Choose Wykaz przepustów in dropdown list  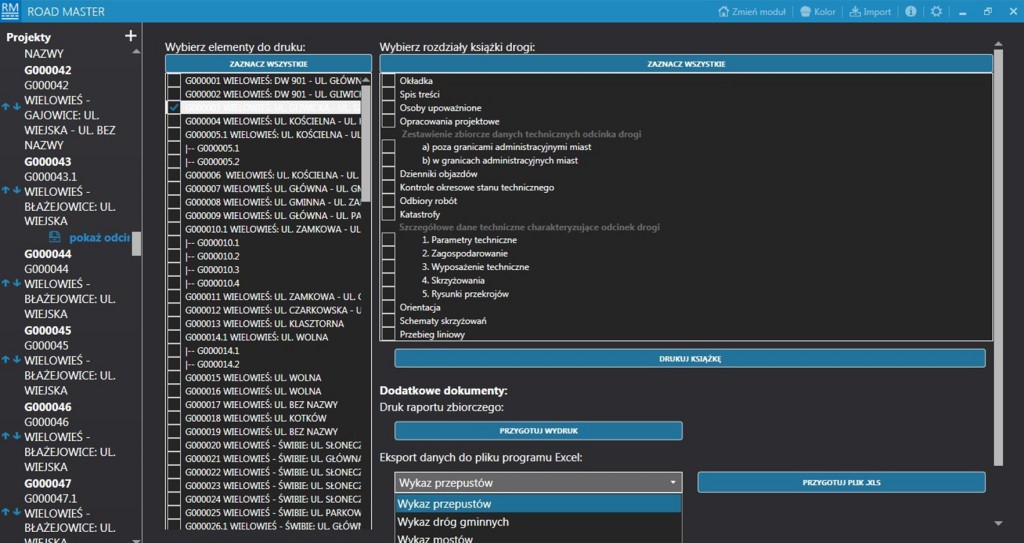pos(538,504)
